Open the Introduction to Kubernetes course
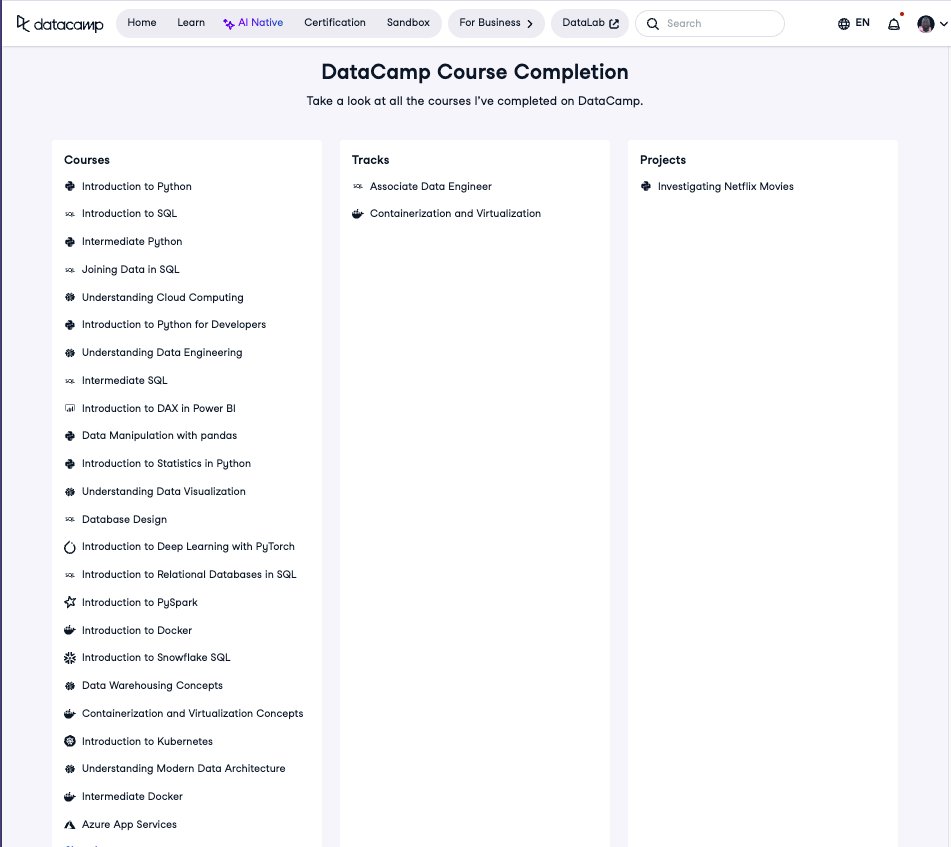The image size is (951, 847). 147,741
